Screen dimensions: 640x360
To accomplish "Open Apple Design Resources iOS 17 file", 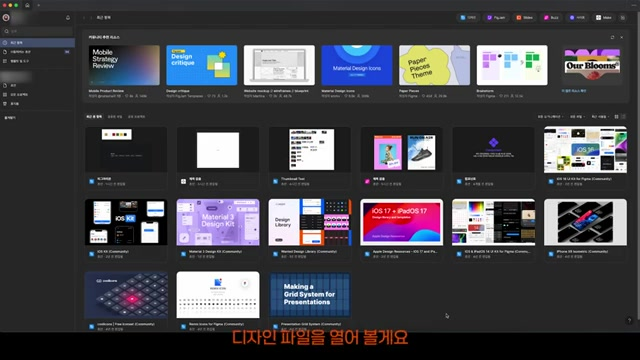I will [401, 230].
